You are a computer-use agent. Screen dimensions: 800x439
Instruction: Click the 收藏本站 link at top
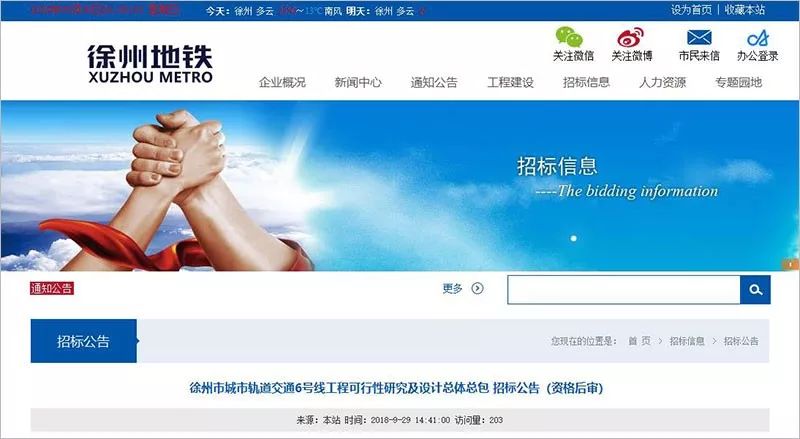pos(745,10)
